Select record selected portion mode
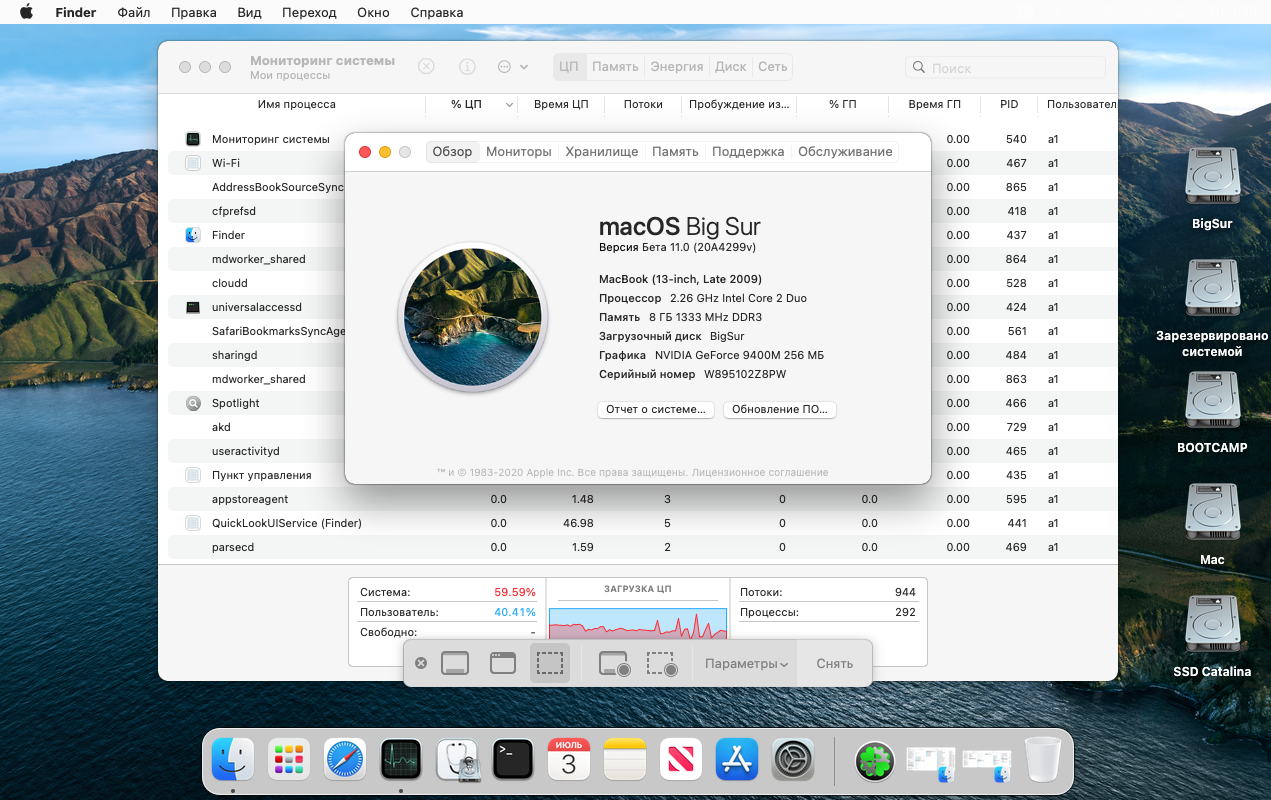Screen dimensions: 1271x800 pyautogui.click(x=662, y=663)
